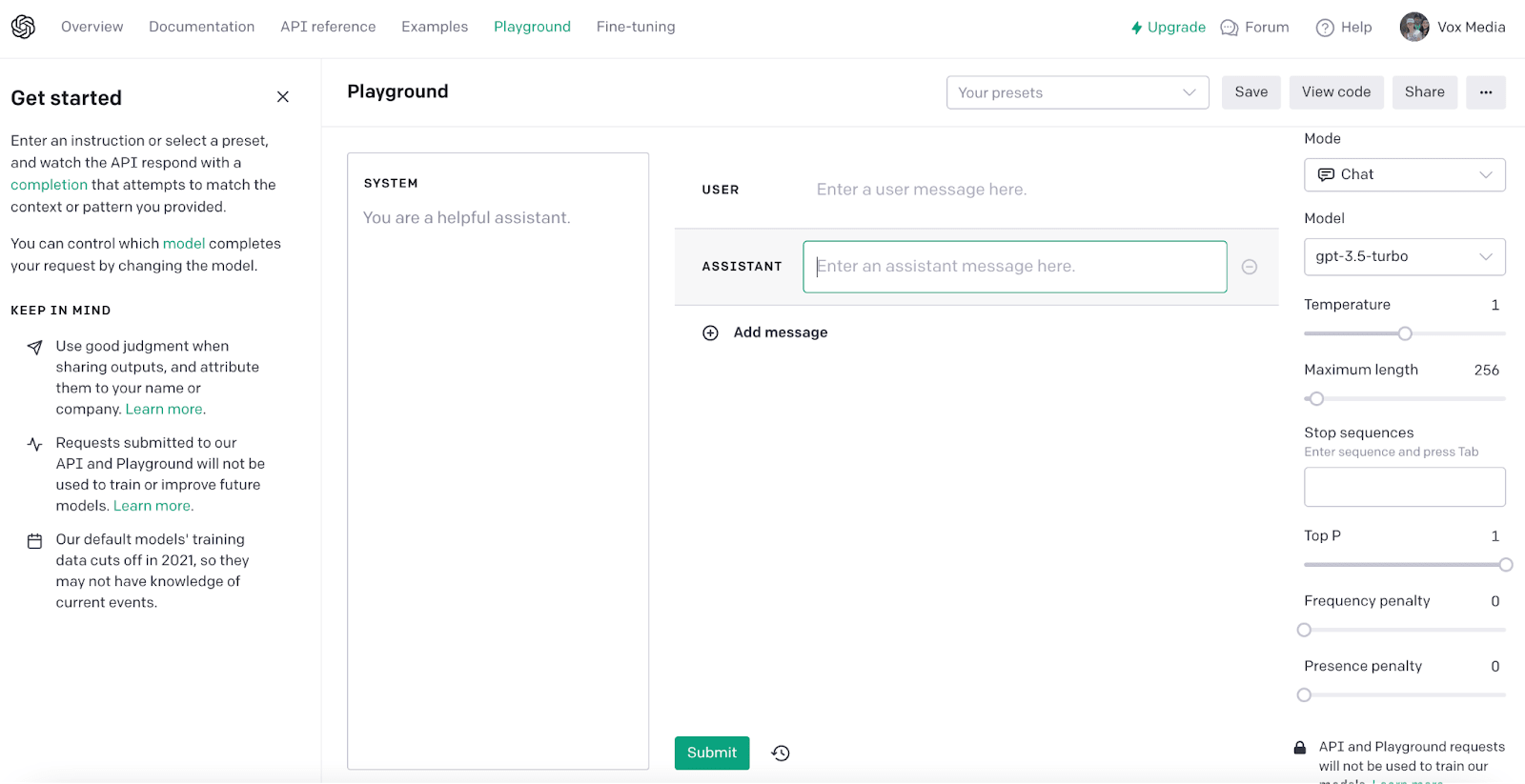Click the calendar icon beside training data note

pyautogui.click(x=35, y=541)
